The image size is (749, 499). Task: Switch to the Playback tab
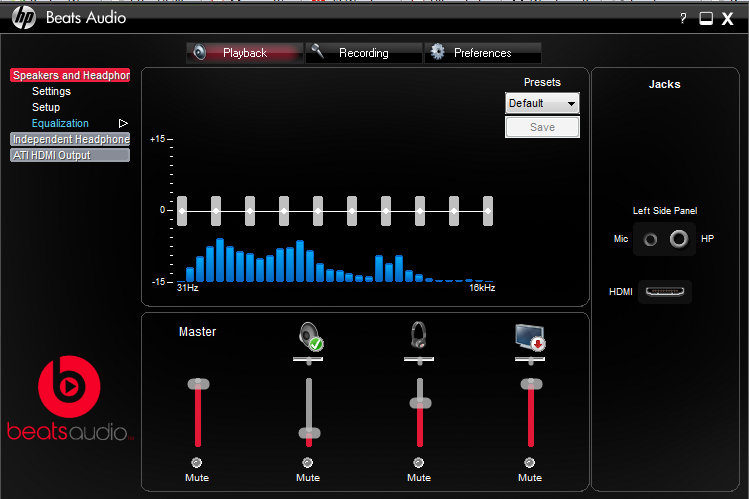[245, 53]
